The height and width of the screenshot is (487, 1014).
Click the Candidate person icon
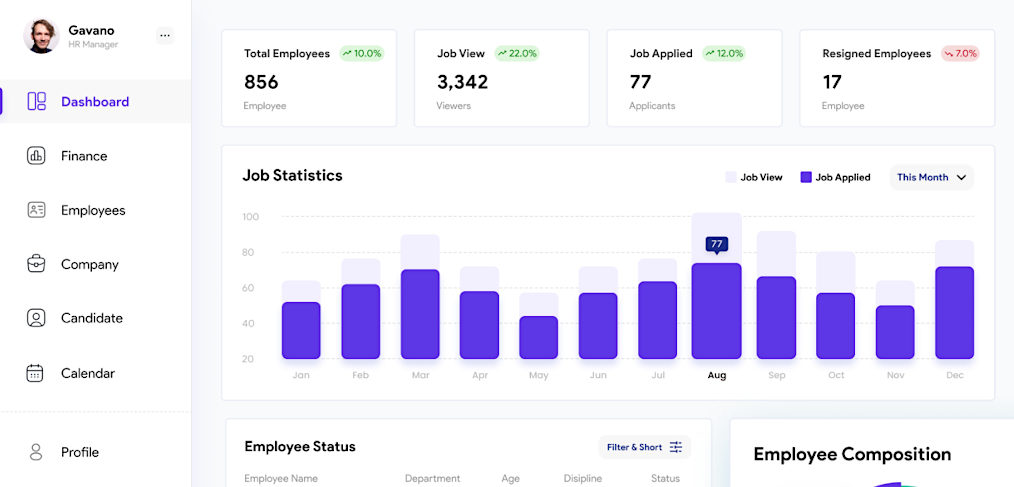point(36,318)
